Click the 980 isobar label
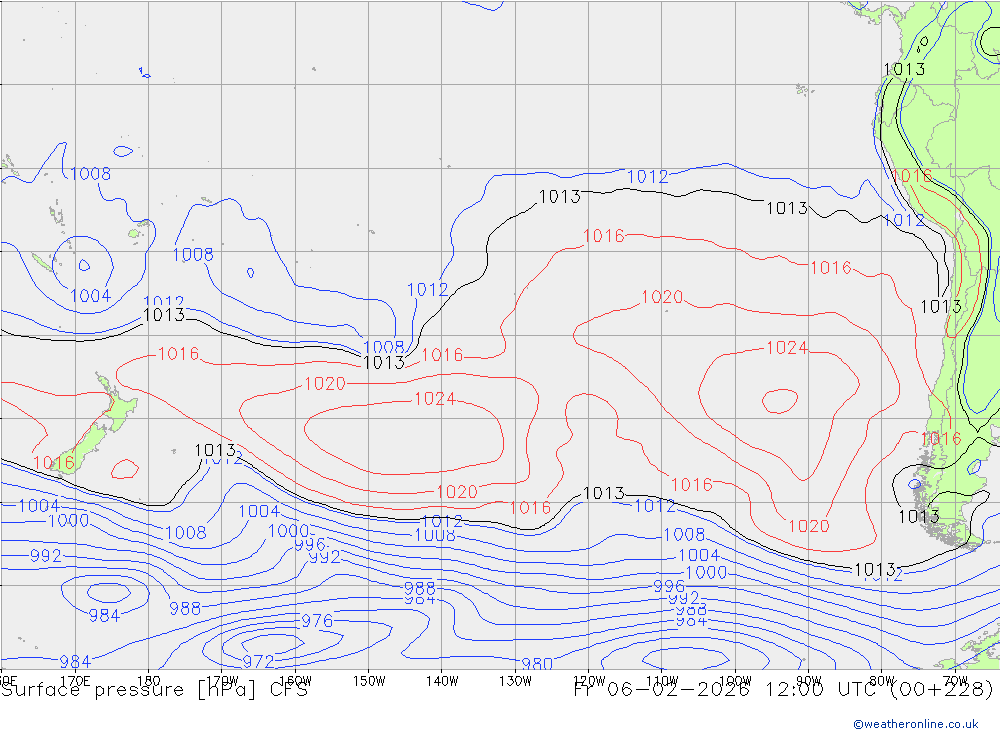The width and height of the screenshot is (1000, 733). pyautogui.click(x=536, y=663)
